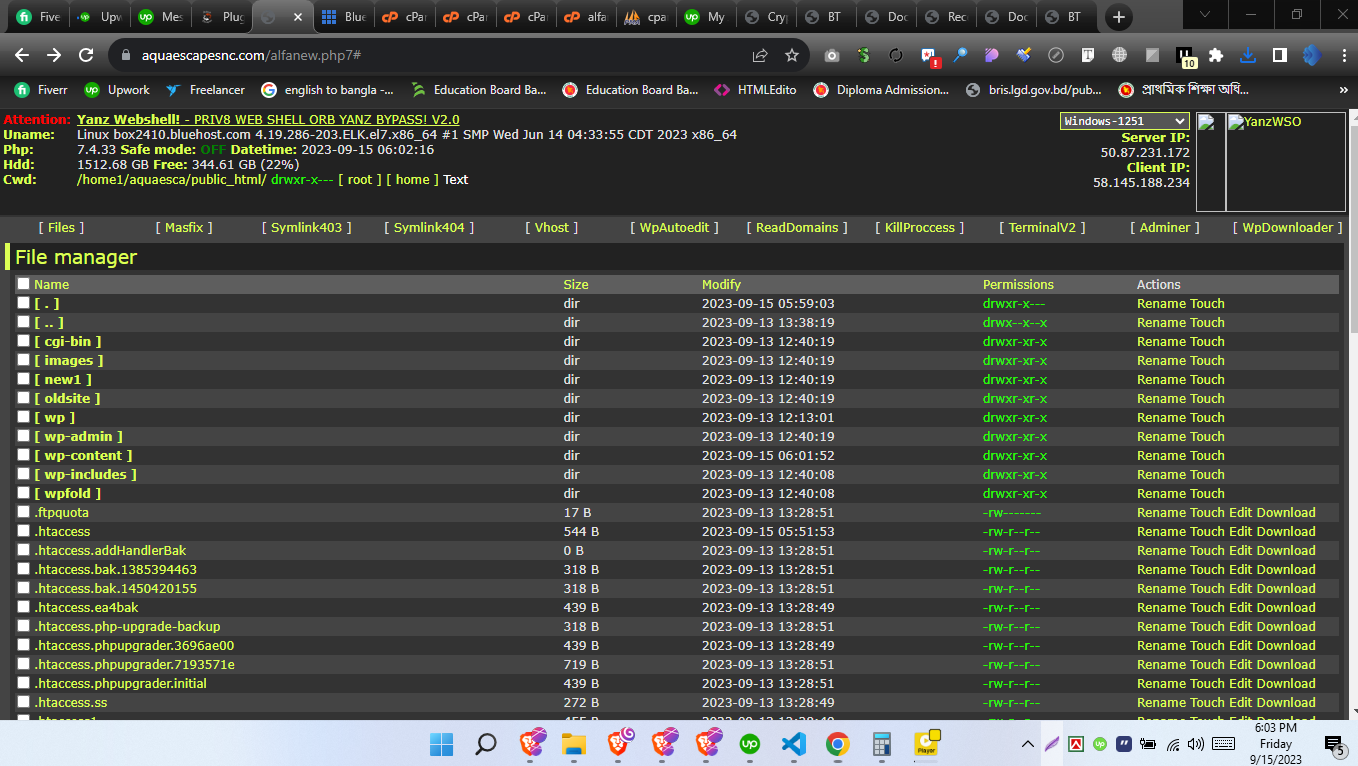Switch to the Bluehost browser tab
Image resolution: width=1358 pixels, height=766 pixels.
[343, 17]
